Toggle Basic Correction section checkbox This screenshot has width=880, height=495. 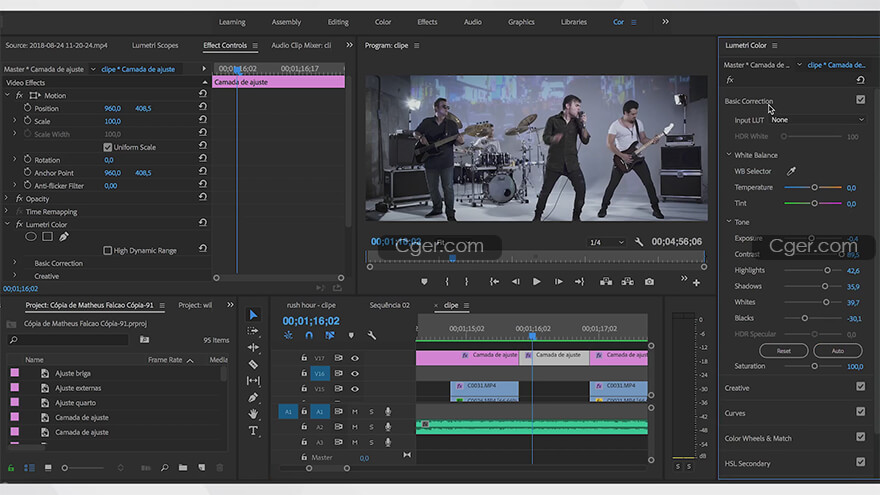point(860,99)
